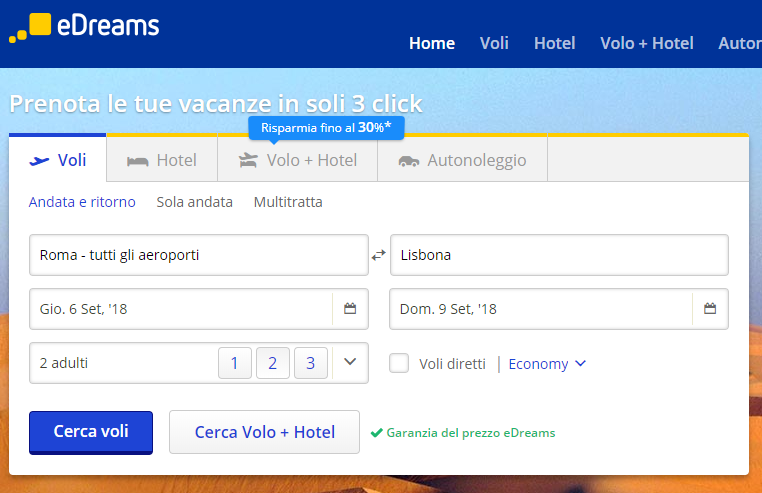762x493 pixels.
Task: Click the eDreams logo
Action: click(84, 27)
